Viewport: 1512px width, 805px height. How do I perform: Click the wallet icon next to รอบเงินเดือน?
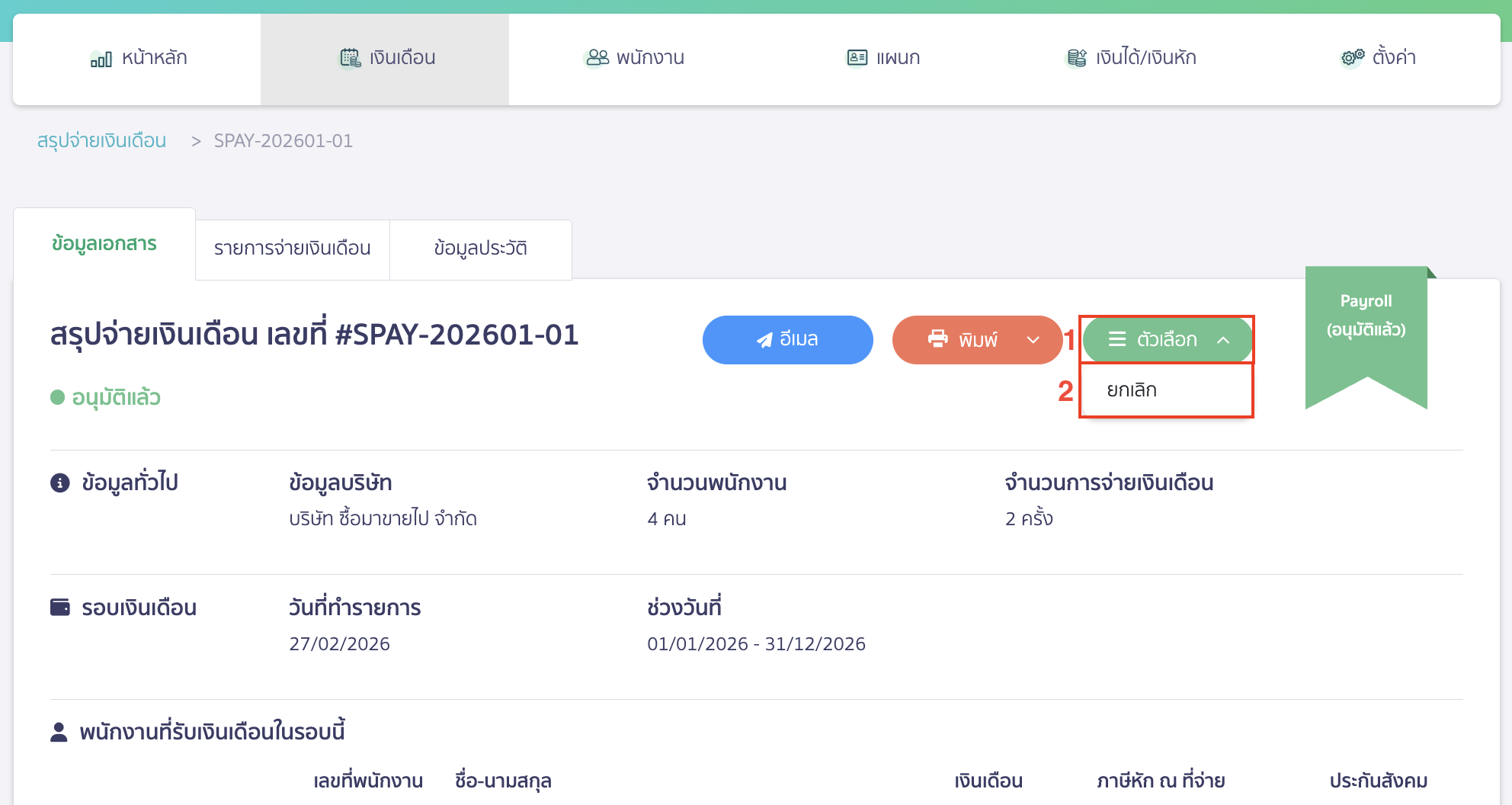click(x=59, y=606)
